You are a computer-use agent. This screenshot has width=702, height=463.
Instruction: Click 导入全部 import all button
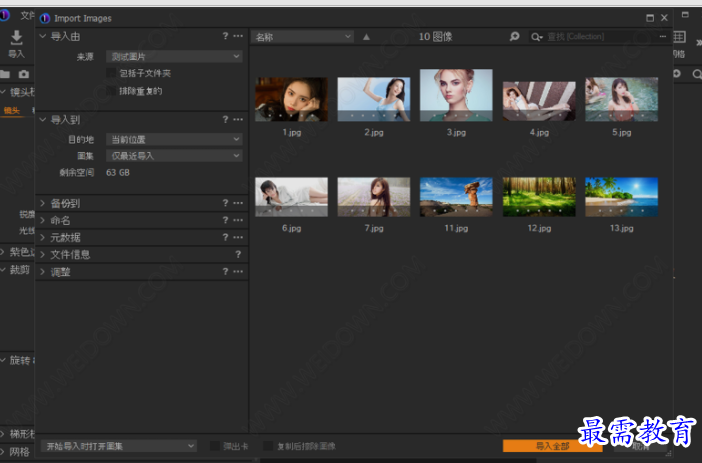[x=552, y=446]
